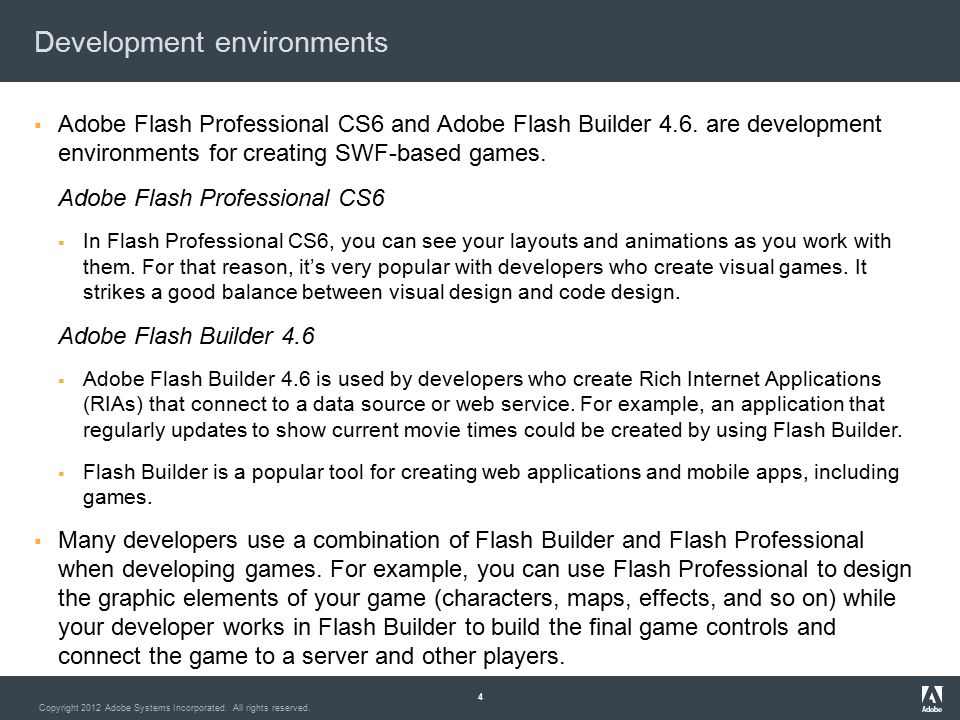Click the small bullet beside Flash Builder is a popular tool
This screenshot has height=720, width=960.
tap(62, 473)
